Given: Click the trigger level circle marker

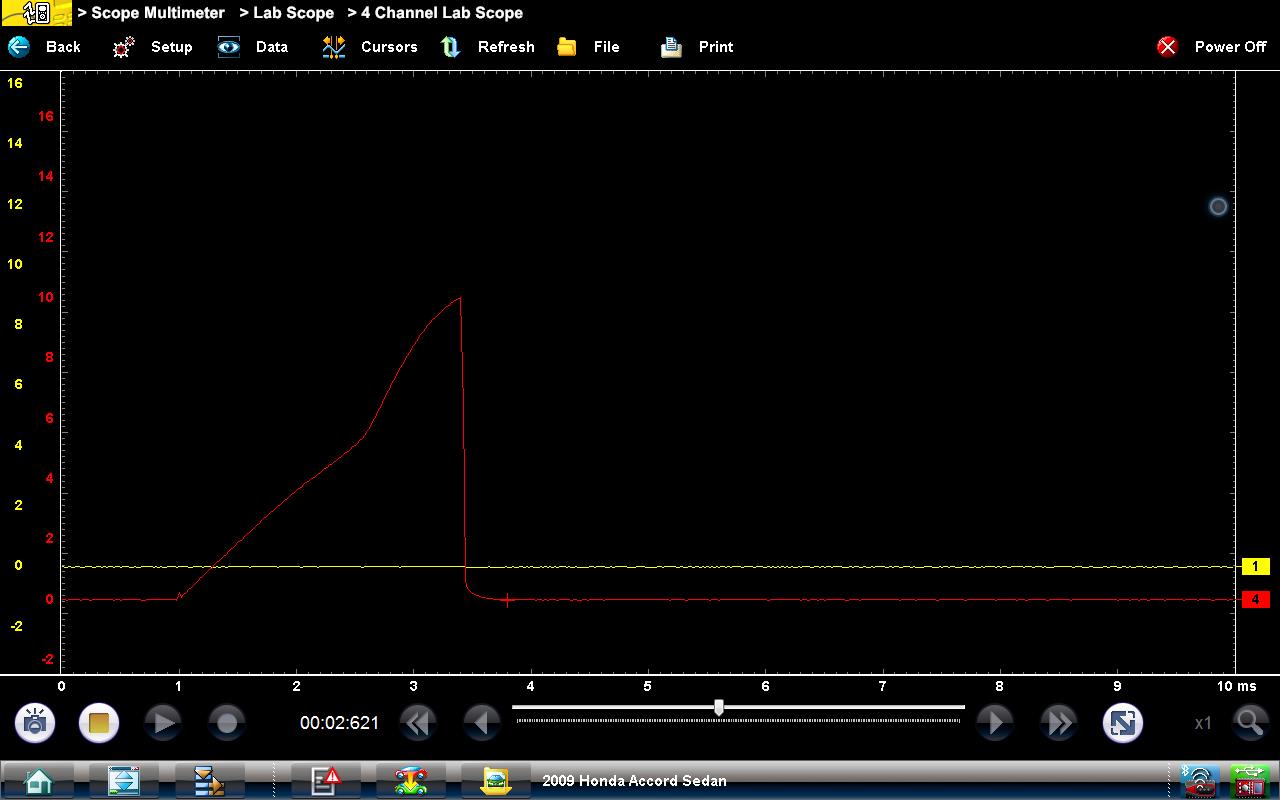Looking at the screenshot, I should pos(1218,207).
